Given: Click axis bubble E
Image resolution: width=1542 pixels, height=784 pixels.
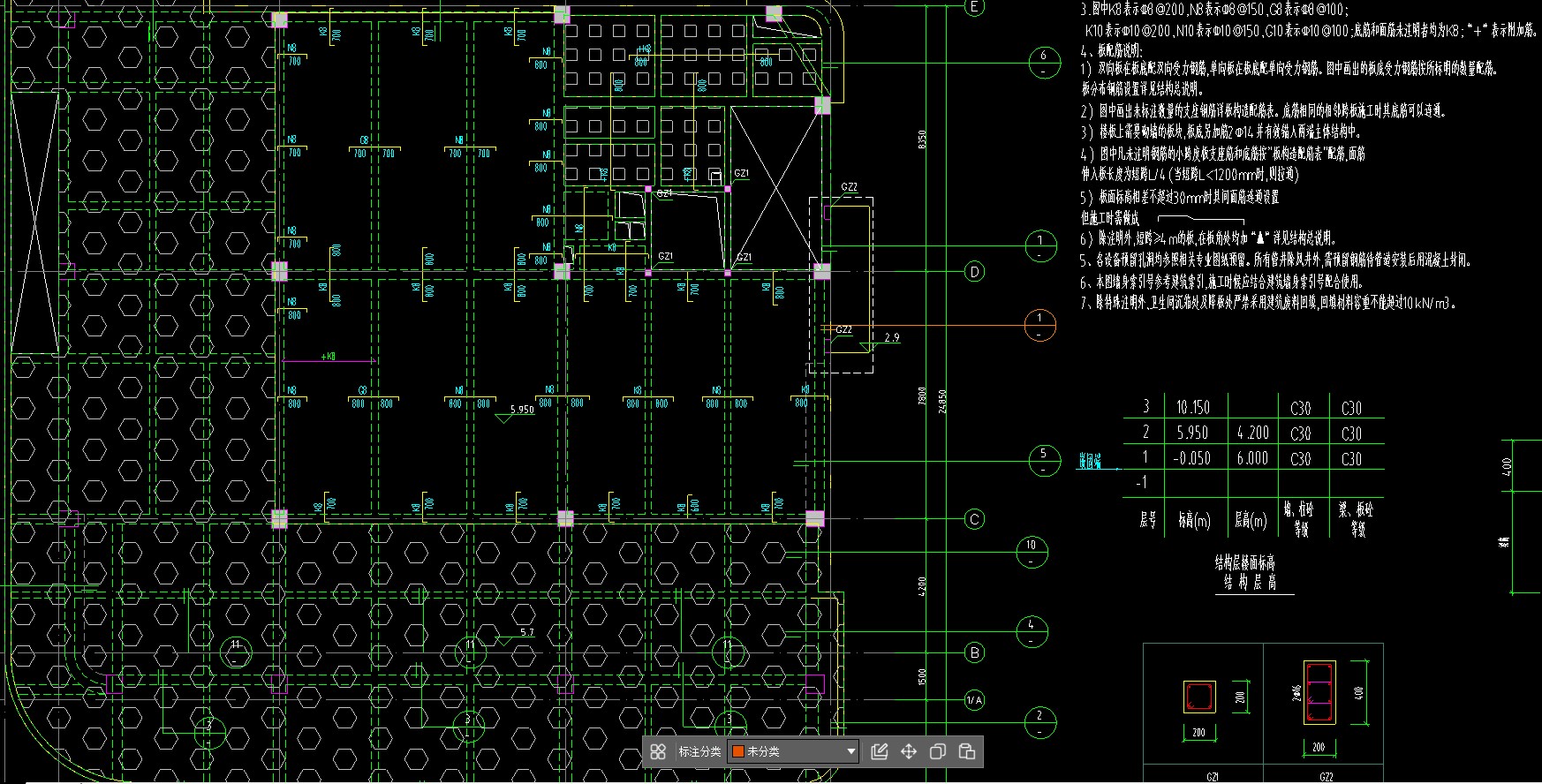Looking at the screenshot, I should pyautogui.click(x=975, y=7).
